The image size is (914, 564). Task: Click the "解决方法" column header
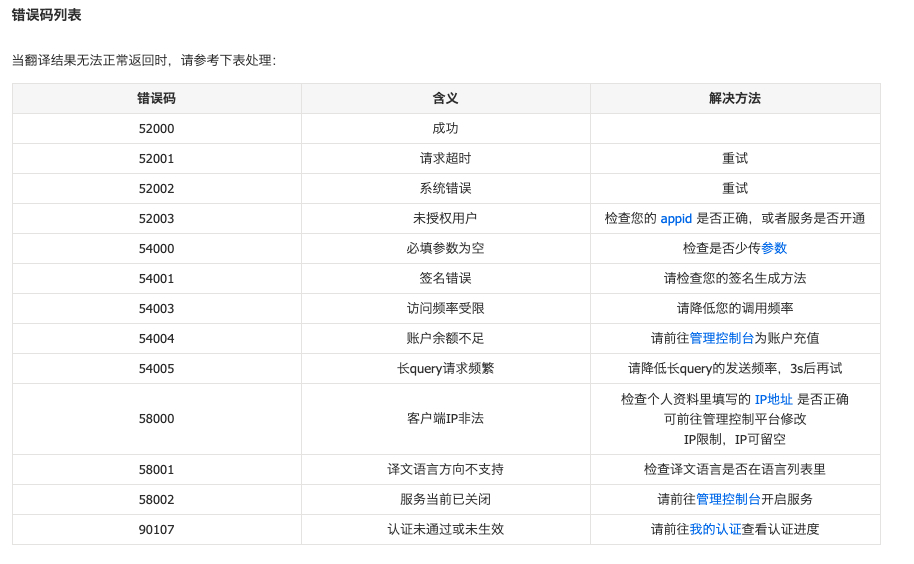point(735,98)
